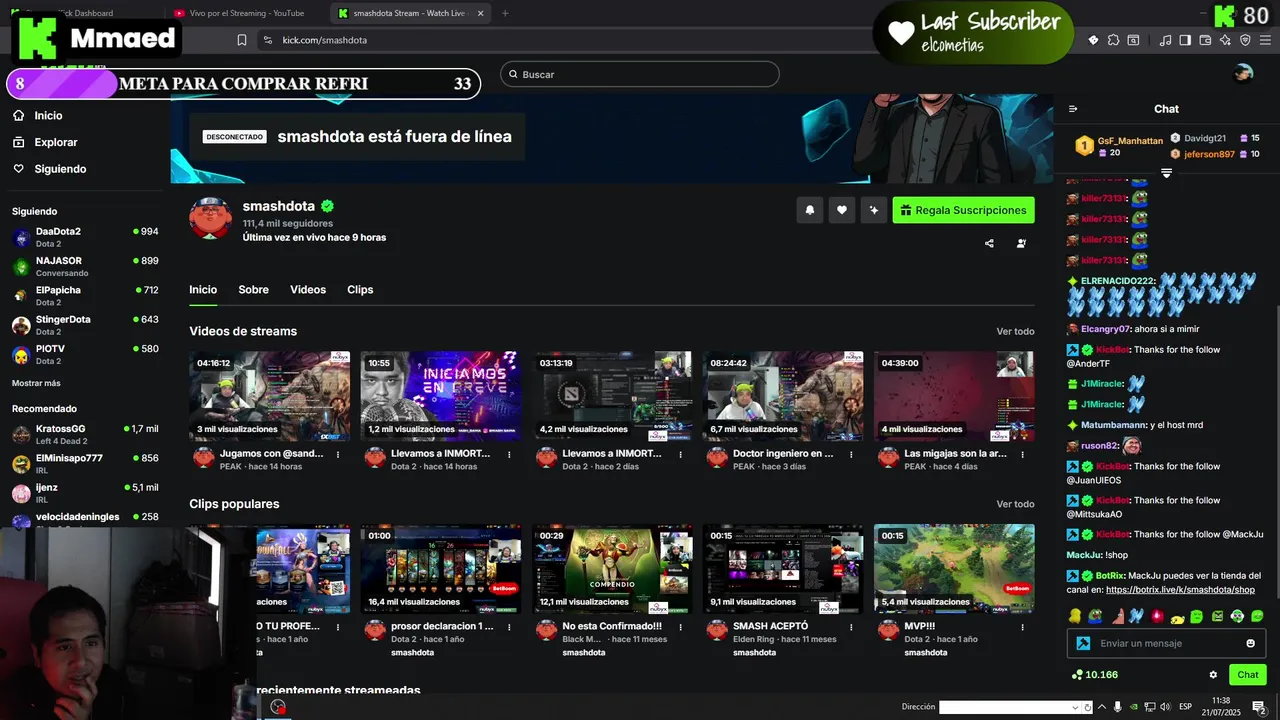Click 'Mostrar más' under Siguiendo list
Image resolution: width=1280 pixels, height=720 pixels.
click(x=36, y=383)
